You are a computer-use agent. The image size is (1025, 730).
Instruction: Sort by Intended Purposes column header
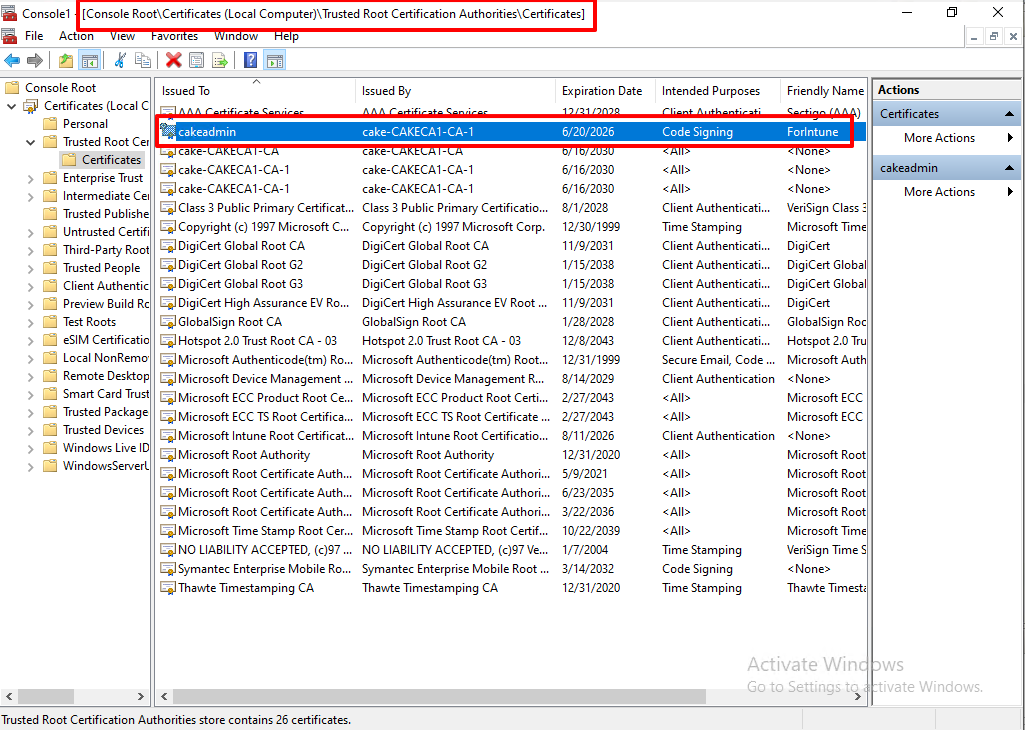click(x=718, y=91)
